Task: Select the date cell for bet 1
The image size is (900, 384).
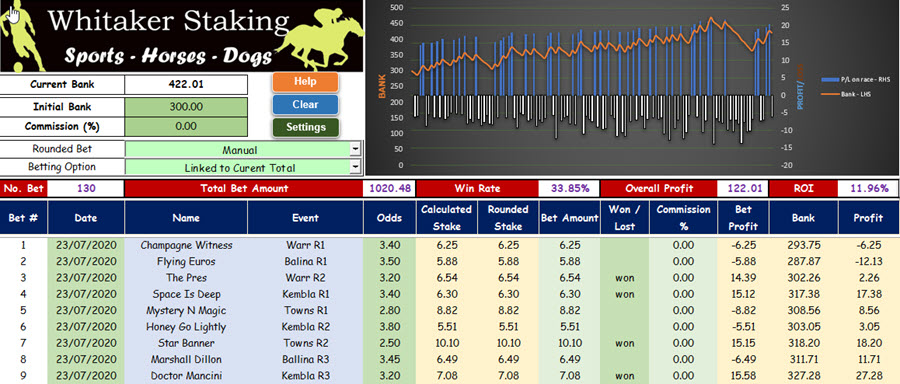Action: [86, 245]
